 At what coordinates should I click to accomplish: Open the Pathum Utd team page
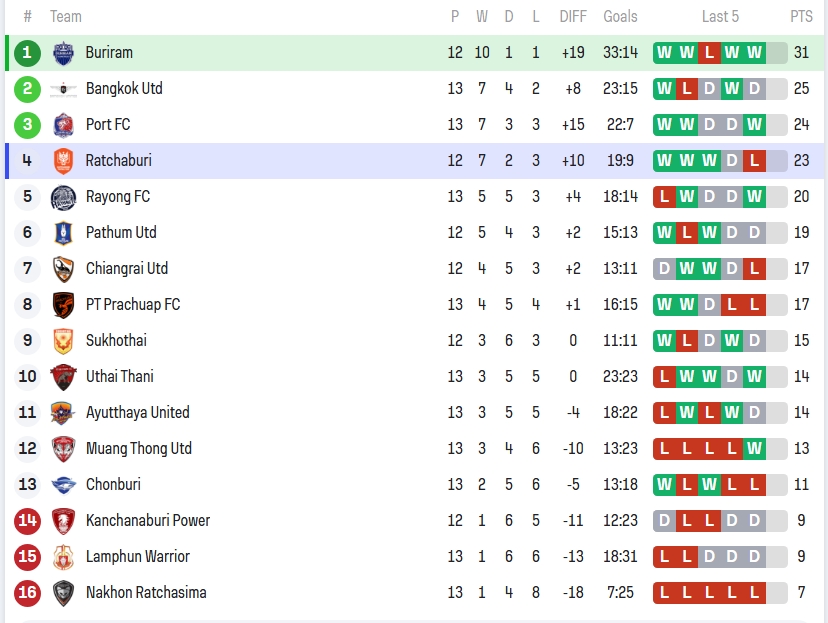[121, 233]
